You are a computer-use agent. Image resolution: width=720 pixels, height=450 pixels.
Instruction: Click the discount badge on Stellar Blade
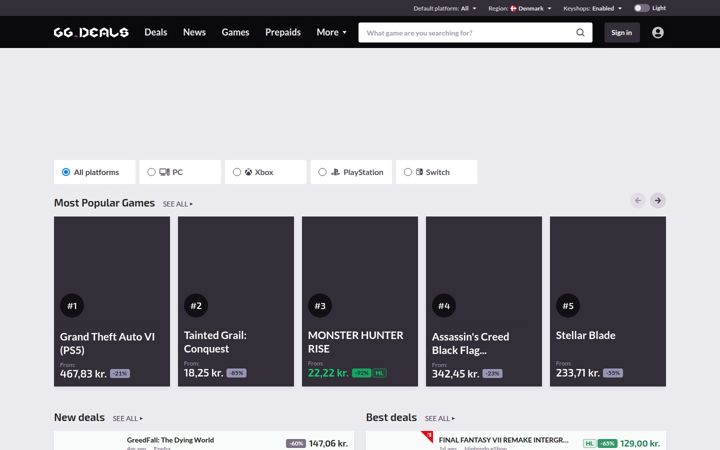tap(613, 373)
